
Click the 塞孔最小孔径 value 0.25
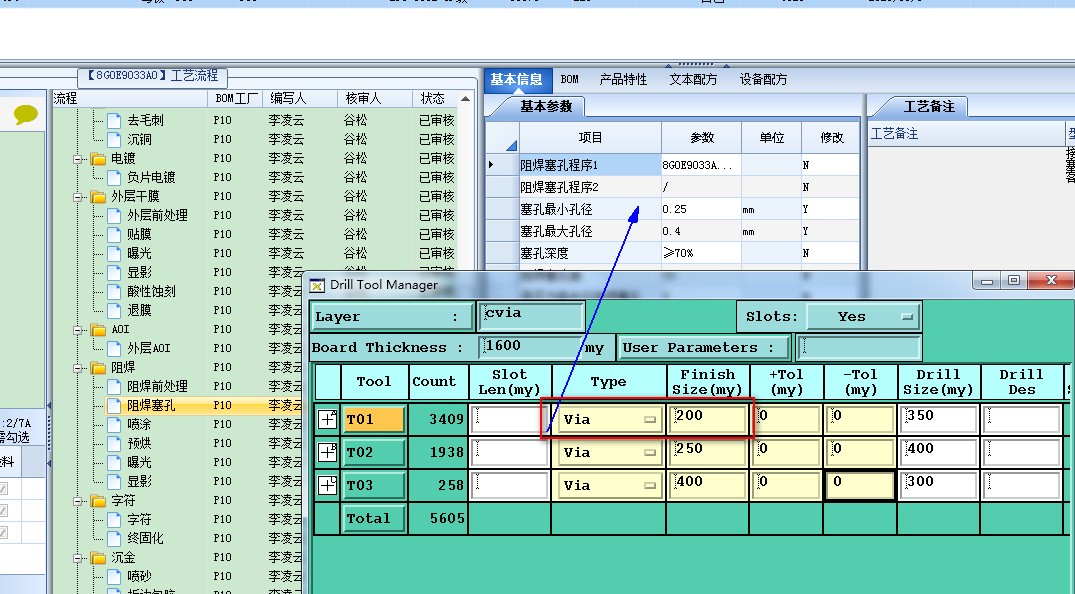pyautogui.click(x=700, y=209)
